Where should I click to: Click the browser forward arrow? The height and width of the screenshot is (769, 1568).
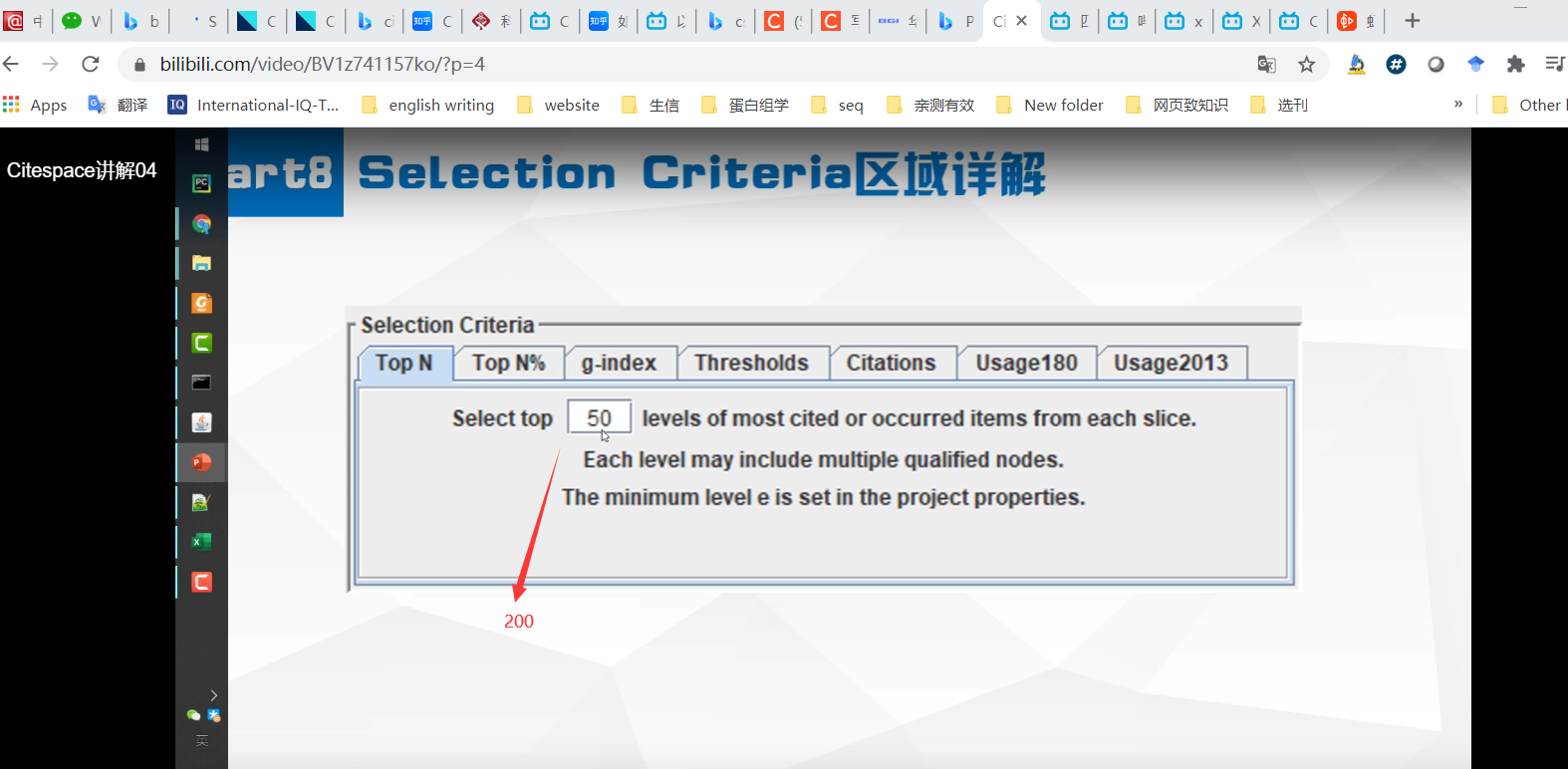click(x=50, y=64)
